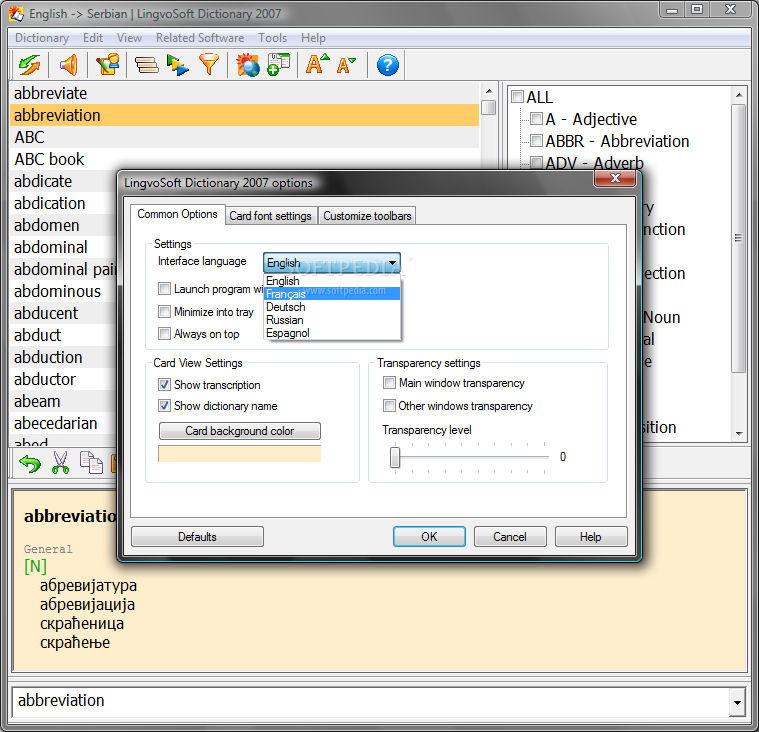The width and height of the screenshot is (759, 732).
Task: Check the ALL parts of speech box
Action: pyautogui.click(x=517, y=96)
